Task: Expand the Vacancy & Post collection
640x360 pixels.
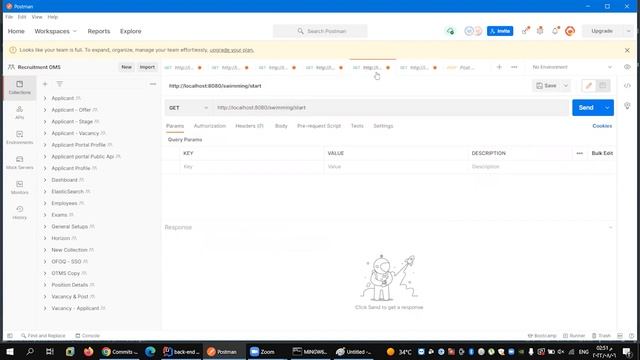Action: point(45,297)
